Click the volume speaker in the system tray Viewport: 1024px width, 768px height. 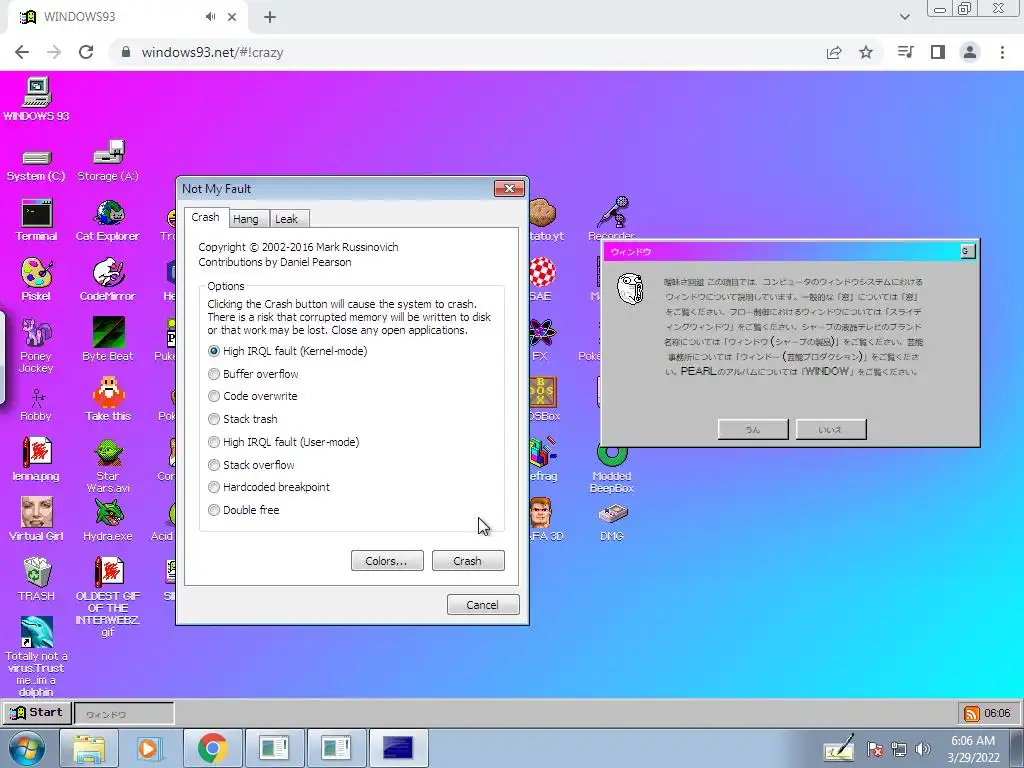[923, 749]
